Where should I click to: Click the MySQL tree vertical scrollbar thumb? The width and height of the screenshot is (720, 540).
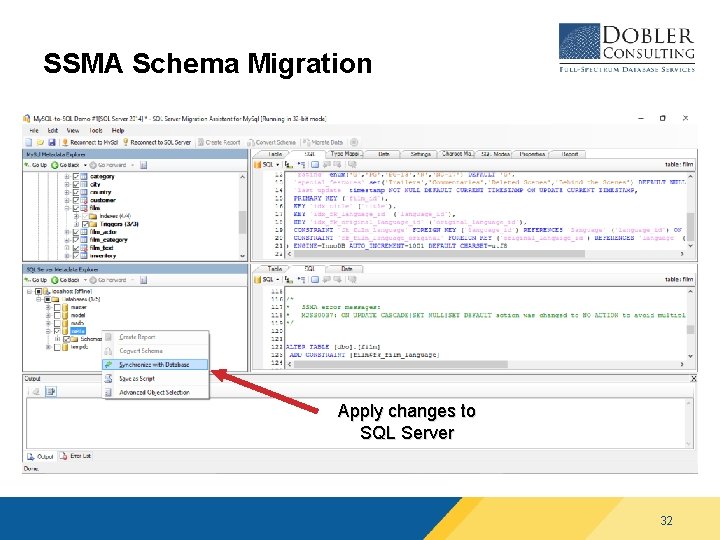242,222
